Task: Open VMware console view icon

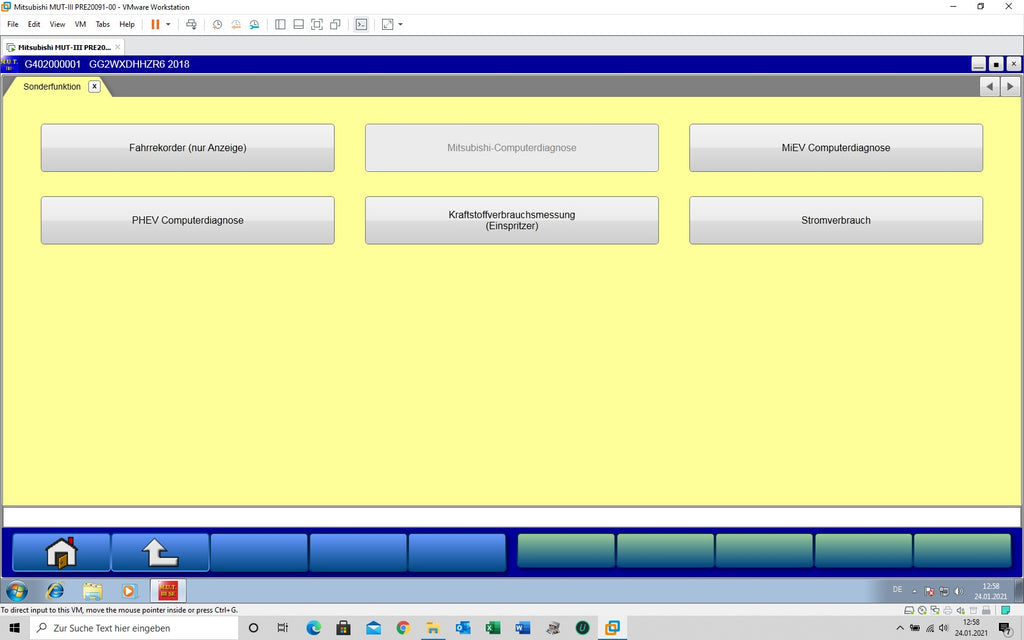Action: point(361,24)
